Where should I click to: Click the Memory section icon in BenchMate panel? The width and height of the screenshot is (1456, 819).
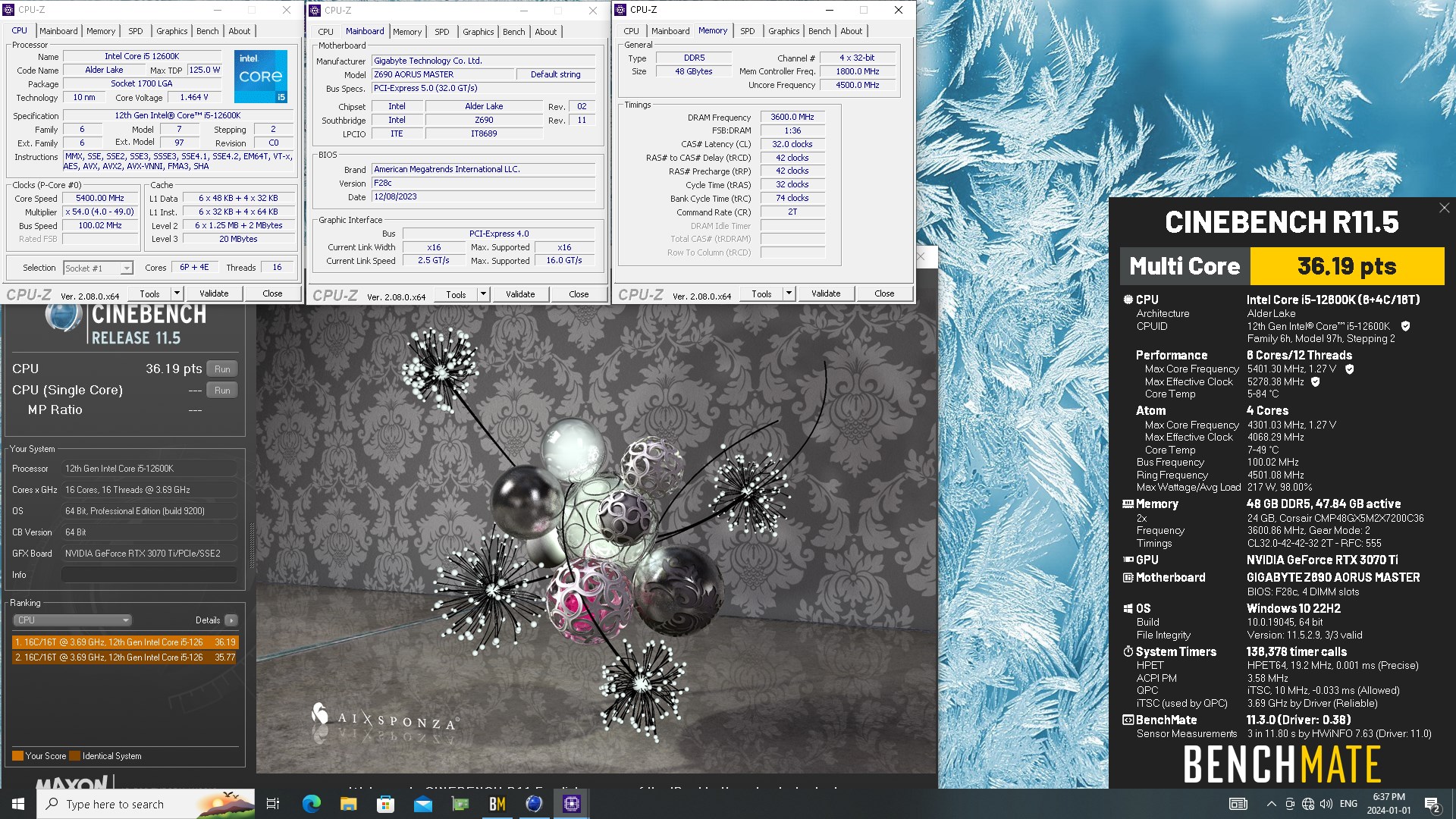[x=1128, y=504]
